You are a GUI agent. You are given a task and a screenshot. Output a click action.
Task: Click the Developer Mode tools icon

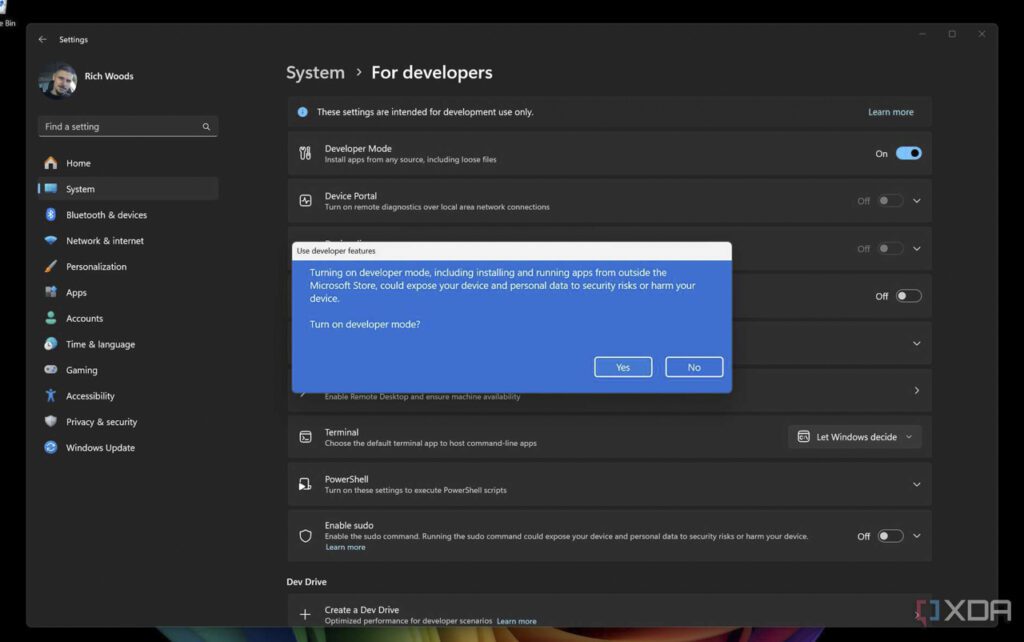click(305, 153)
